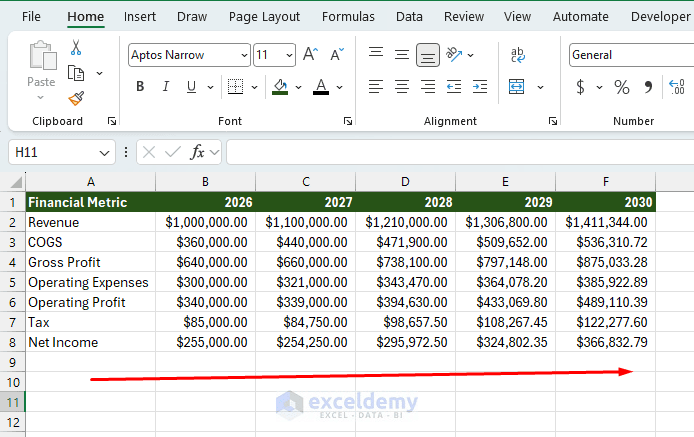Open Alignment settings dialog launcher
Image resolution: width=694 pixels, height=437 pixels.
553,121
